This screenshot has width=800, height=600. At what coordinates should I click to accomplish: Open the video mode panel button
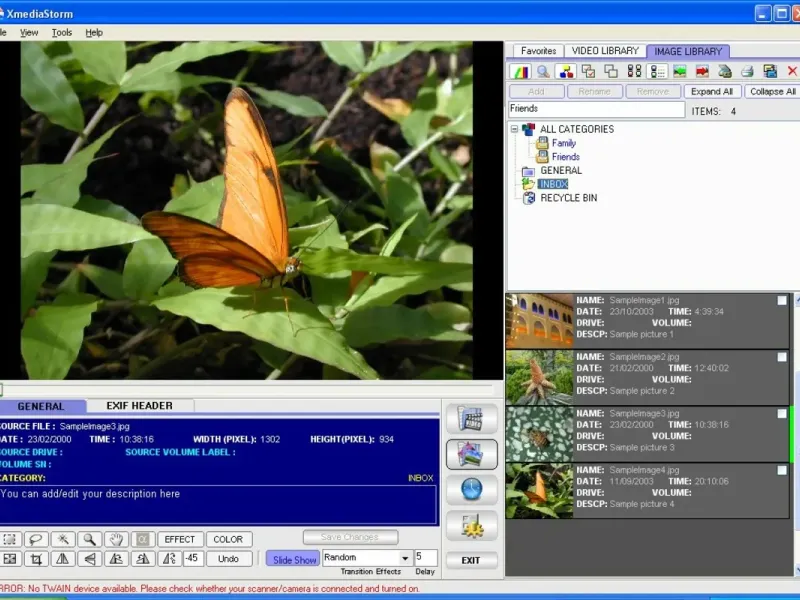[x=471, y=419]
